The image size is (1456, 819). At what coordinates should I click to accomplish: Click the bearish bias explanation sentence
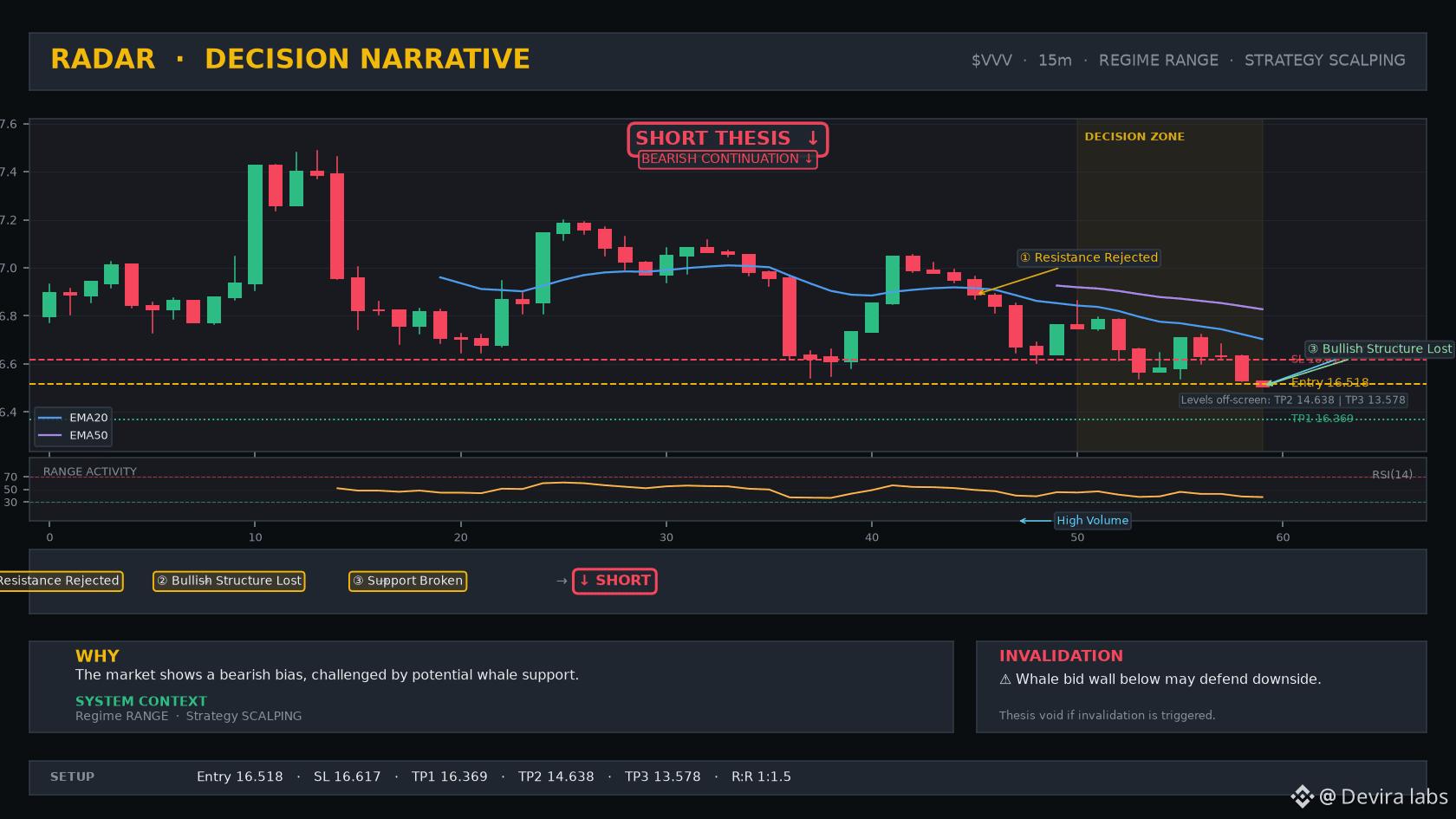point(327,675)
